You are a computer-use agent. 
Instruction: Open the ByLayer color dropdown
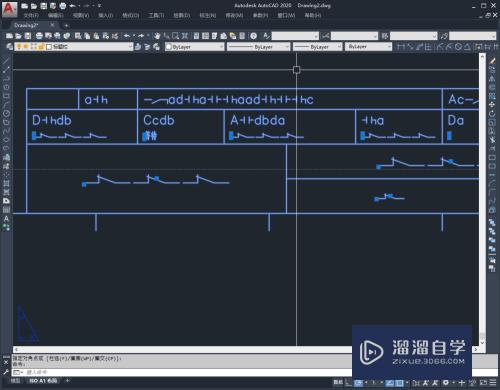click(x=195, y=47)
